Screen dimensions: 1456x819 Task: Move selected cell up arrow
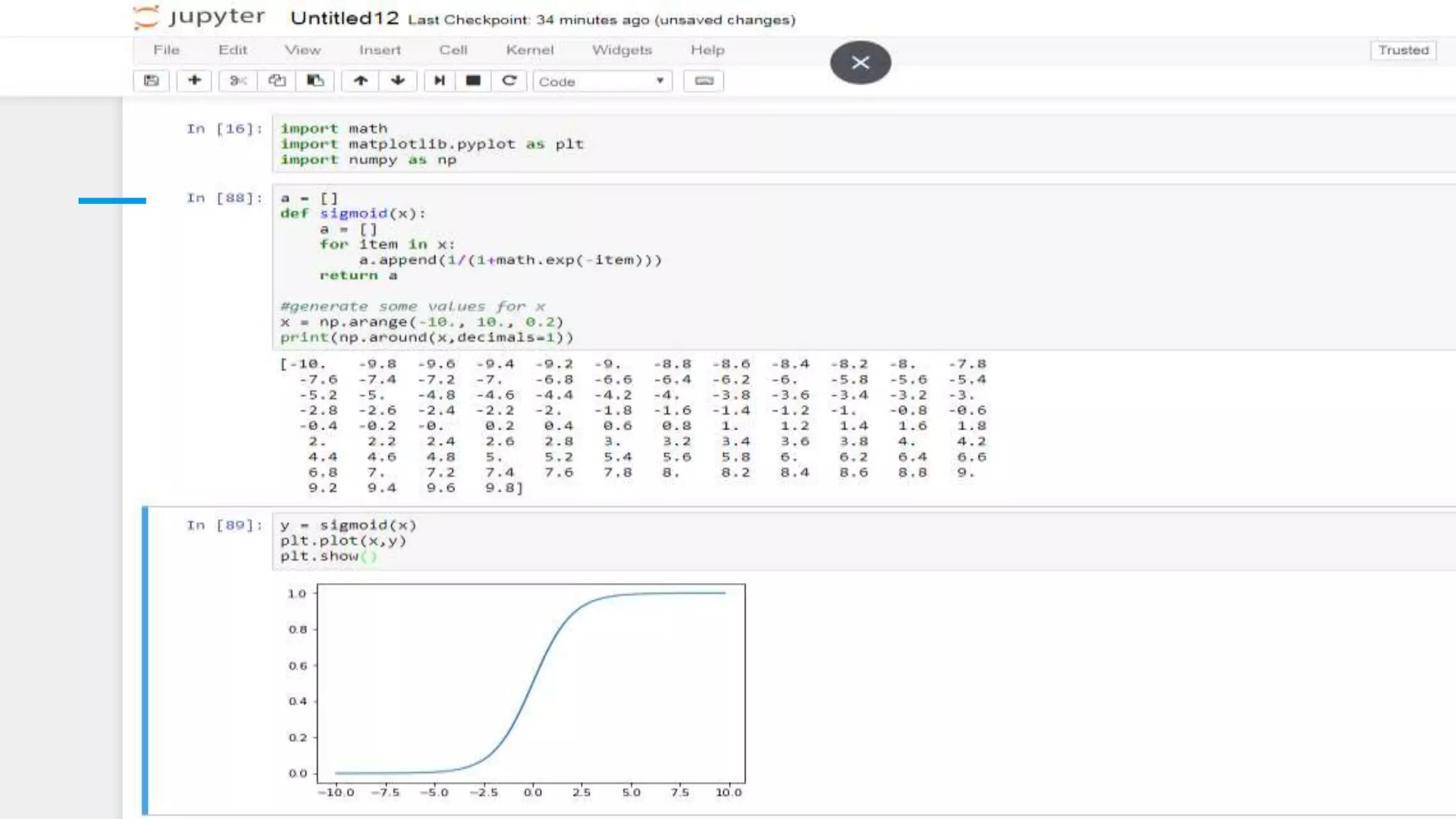(x=360, y=81)
